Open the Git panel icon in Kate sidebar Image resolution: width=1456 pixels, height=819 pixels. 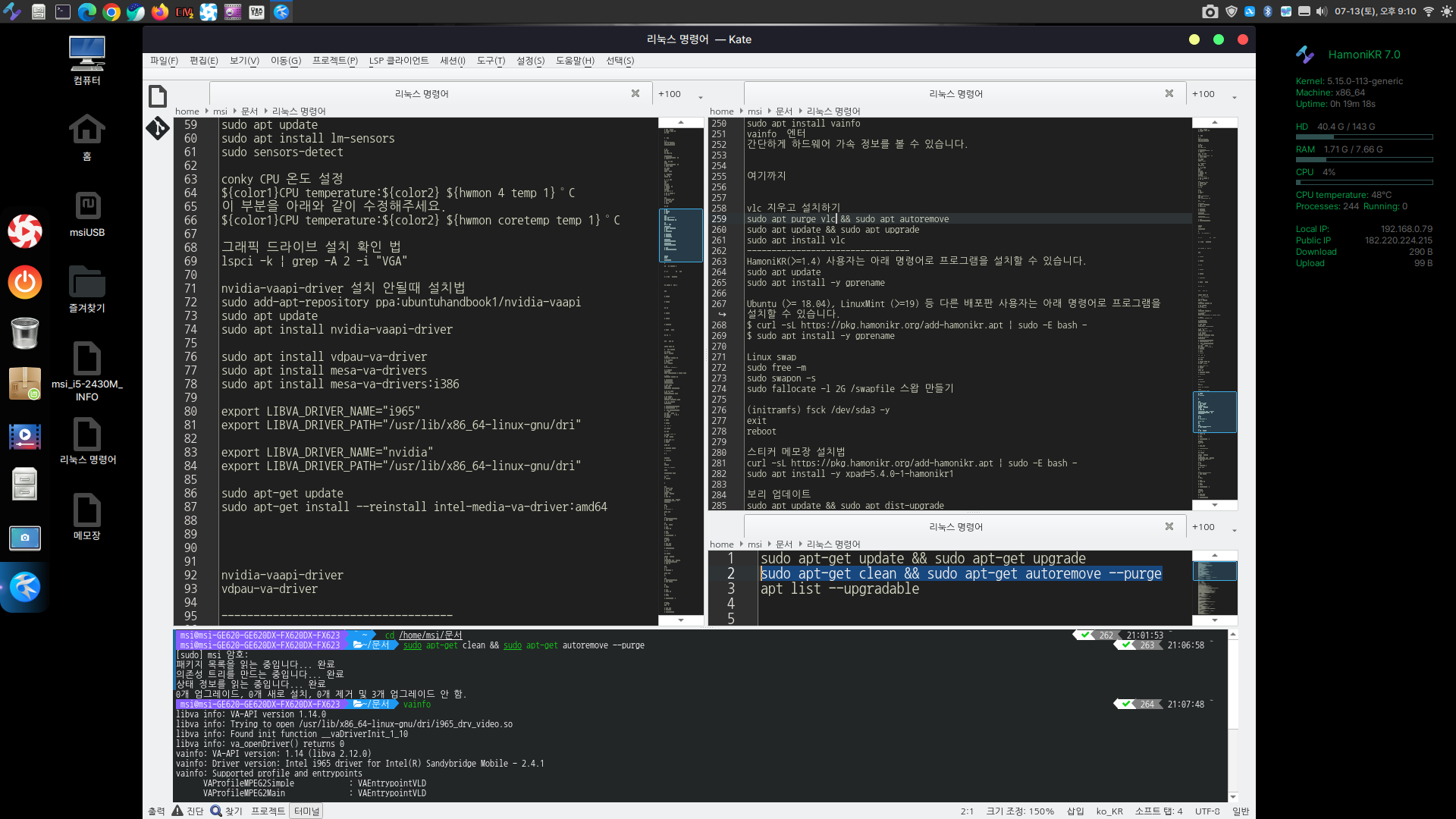tap(158, 128)
